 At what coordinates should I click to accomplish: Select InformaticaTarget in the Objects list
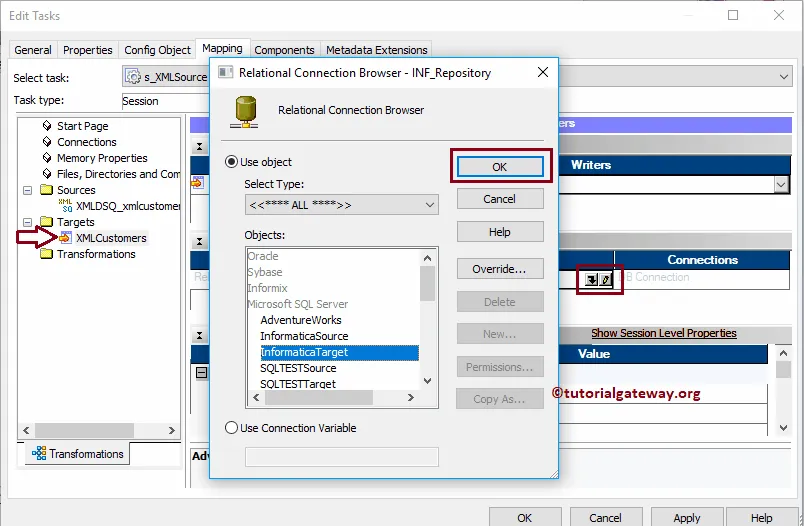tap(339, 352)
